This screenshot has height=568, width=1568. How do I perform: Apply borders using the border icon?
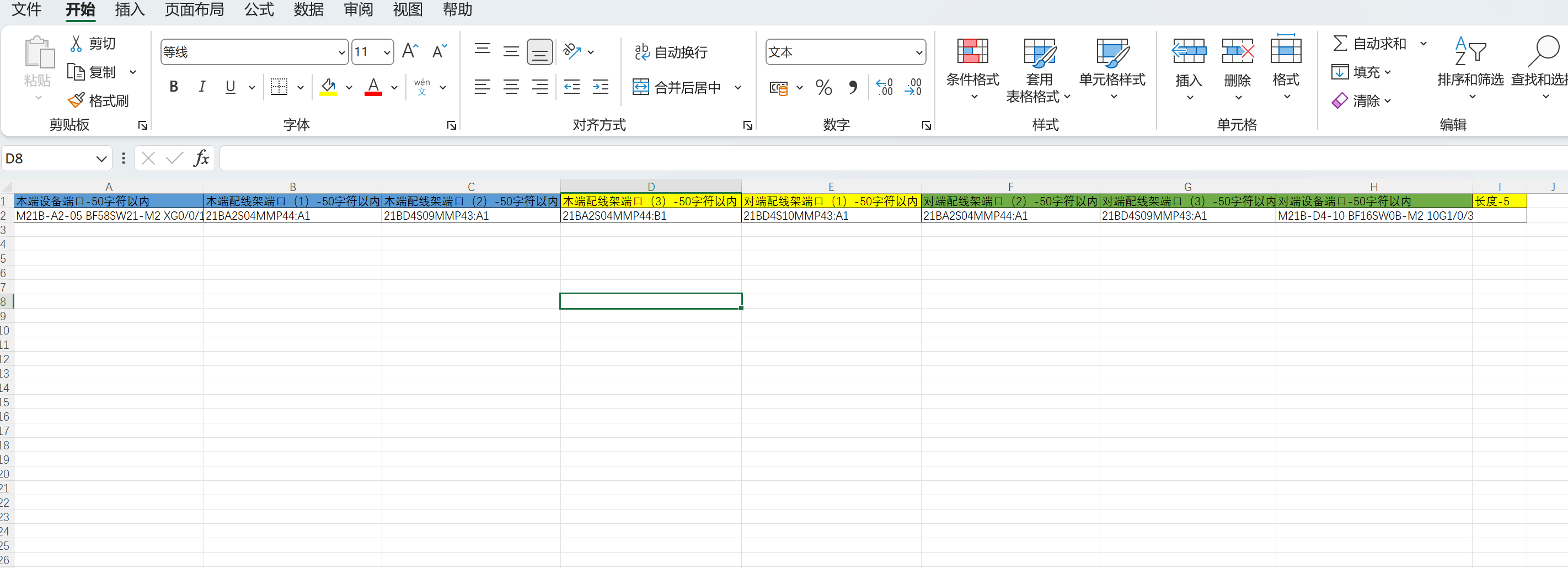click(x=279, y=87)
